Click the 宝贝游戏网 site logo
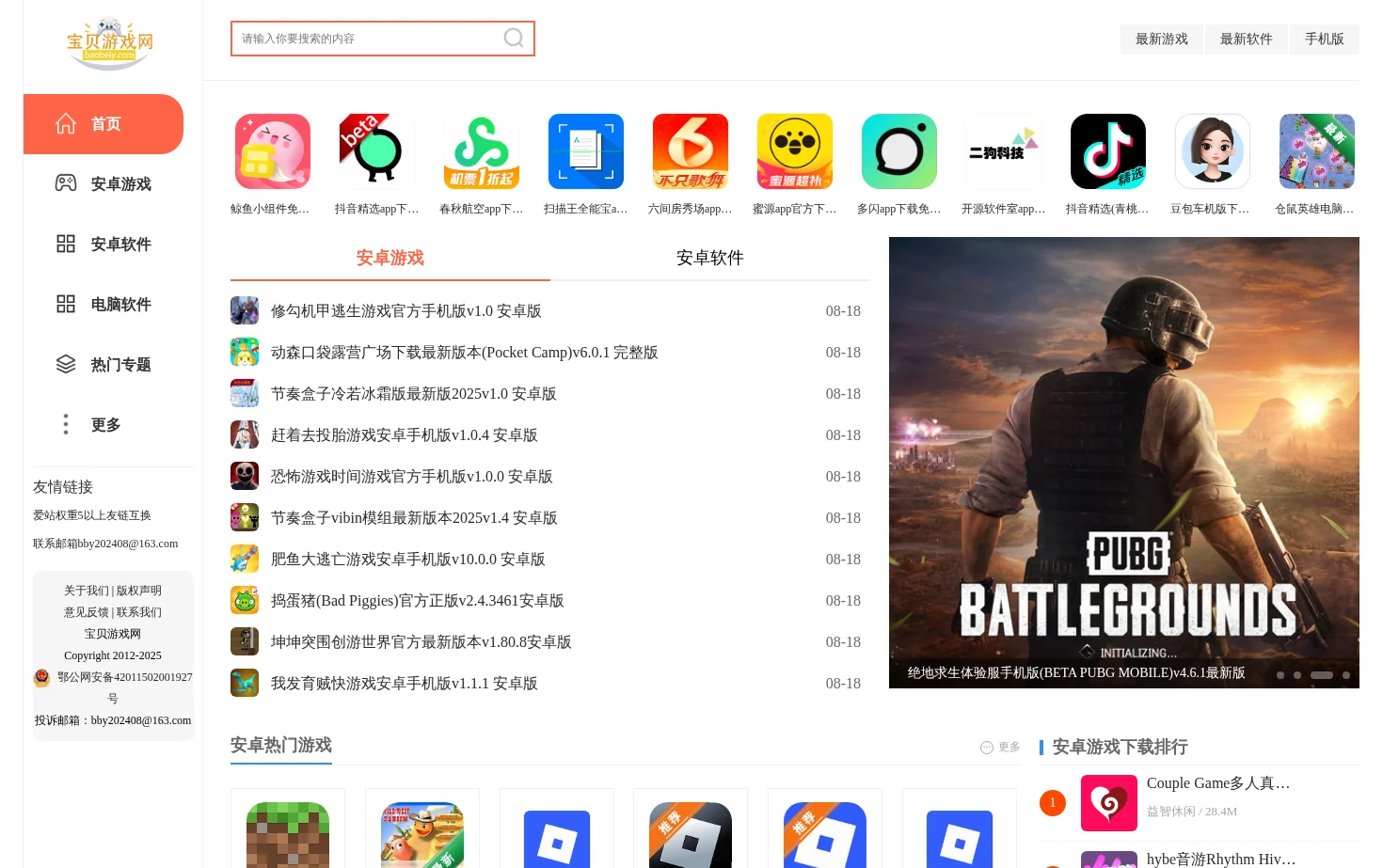Screen dimensions: 1383x868 [110, 42]
